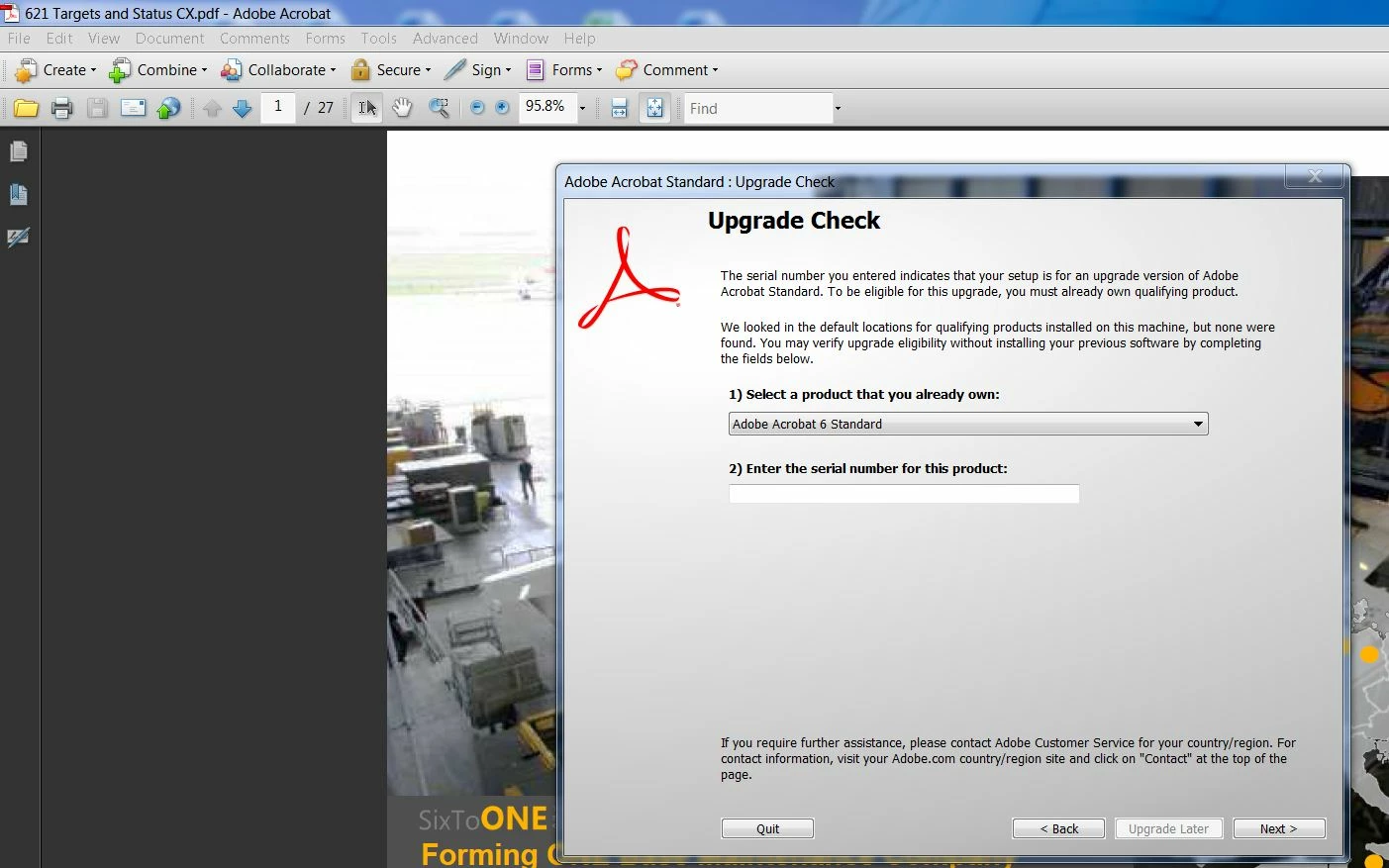Image resolution: width=1389 pixels, height=868 pixels.
Task: Click the zoom in plus button
Action: tap(502, 107)
